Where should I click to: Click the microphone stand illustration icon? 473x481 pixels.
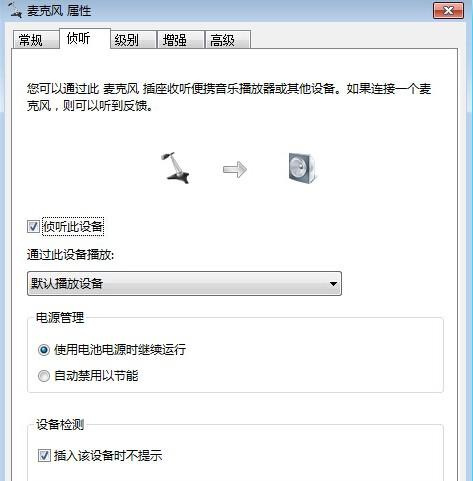point(175,168)
